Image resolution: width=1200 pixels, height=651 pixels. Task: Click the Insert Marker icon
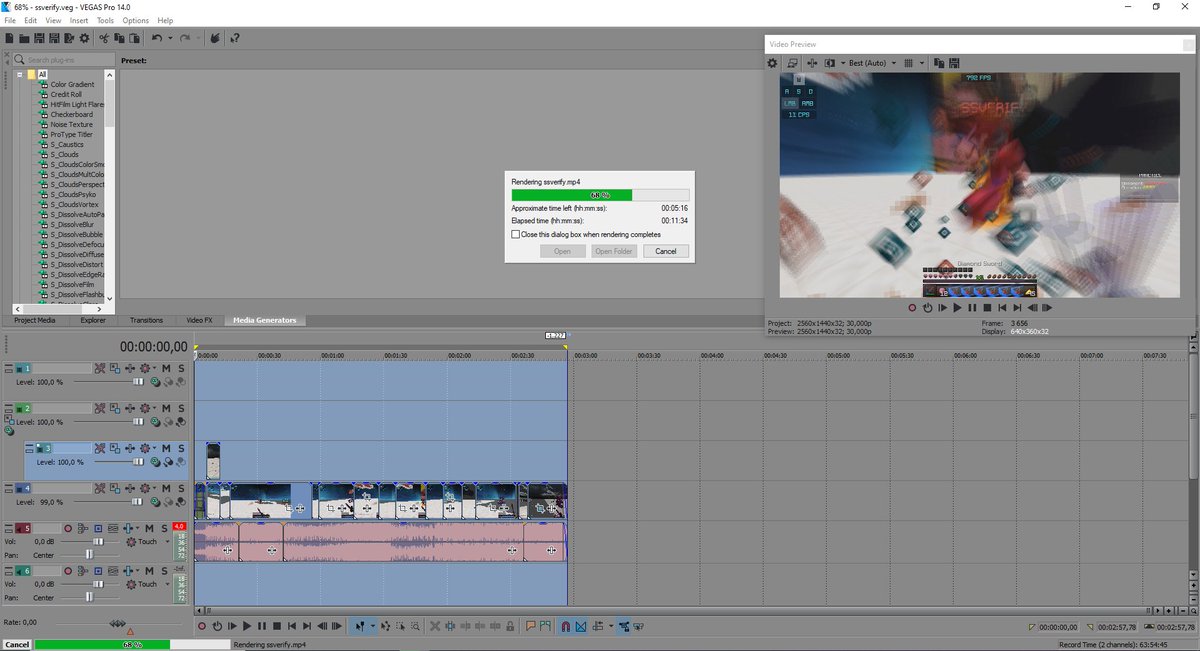[x=530, y=626]
